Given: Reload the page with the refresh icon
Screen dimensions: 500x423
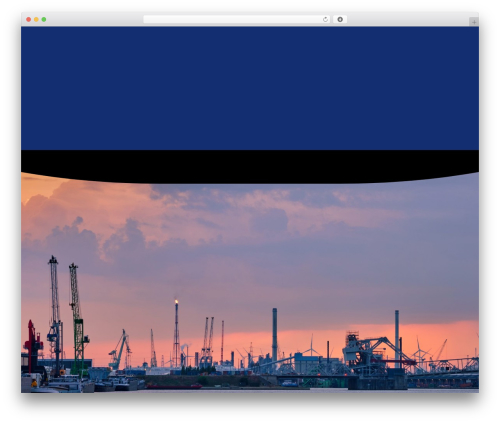Looking at the screenshot, I should 325,20.
